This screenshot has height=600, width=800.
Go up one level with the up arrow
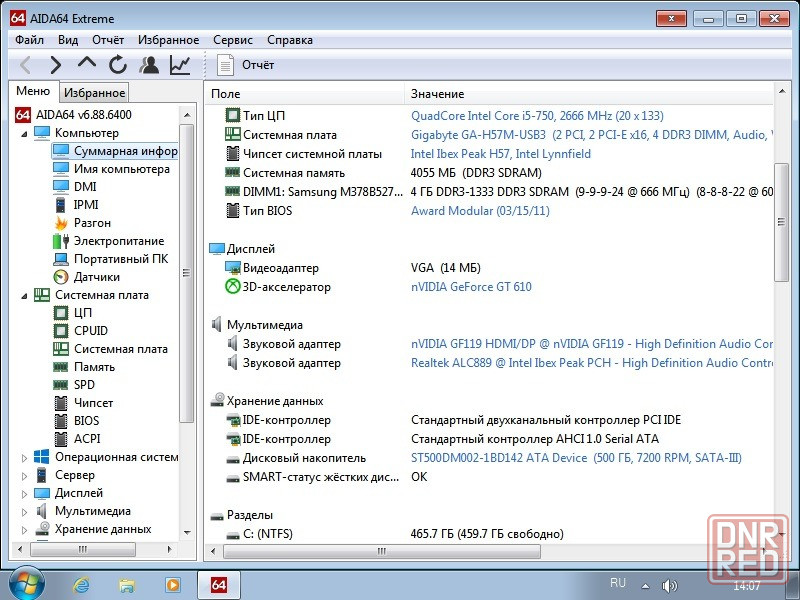(x=87, y=63)
